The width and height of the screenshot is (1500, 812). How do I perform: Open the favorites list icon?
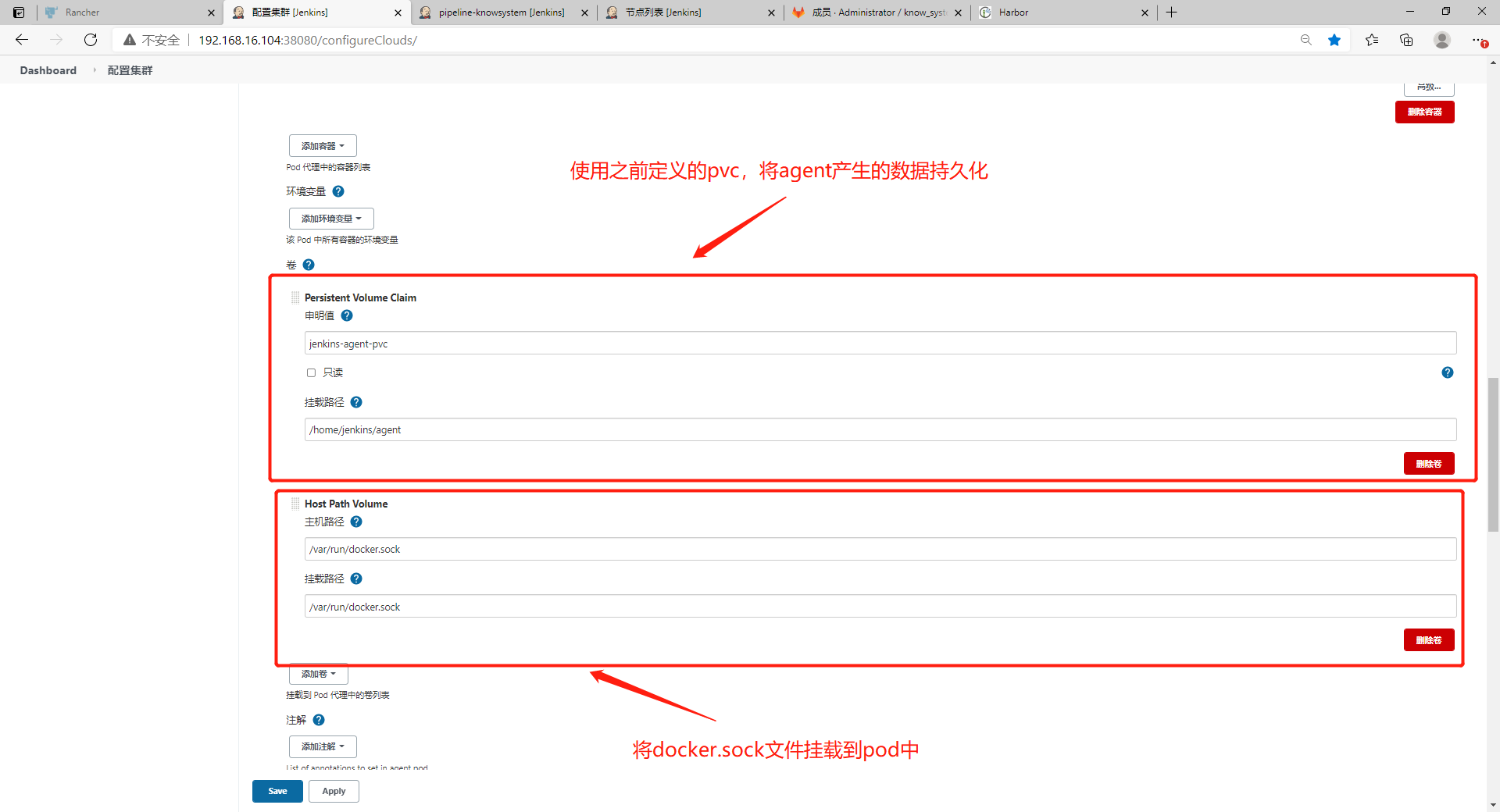coord(1372,40)
